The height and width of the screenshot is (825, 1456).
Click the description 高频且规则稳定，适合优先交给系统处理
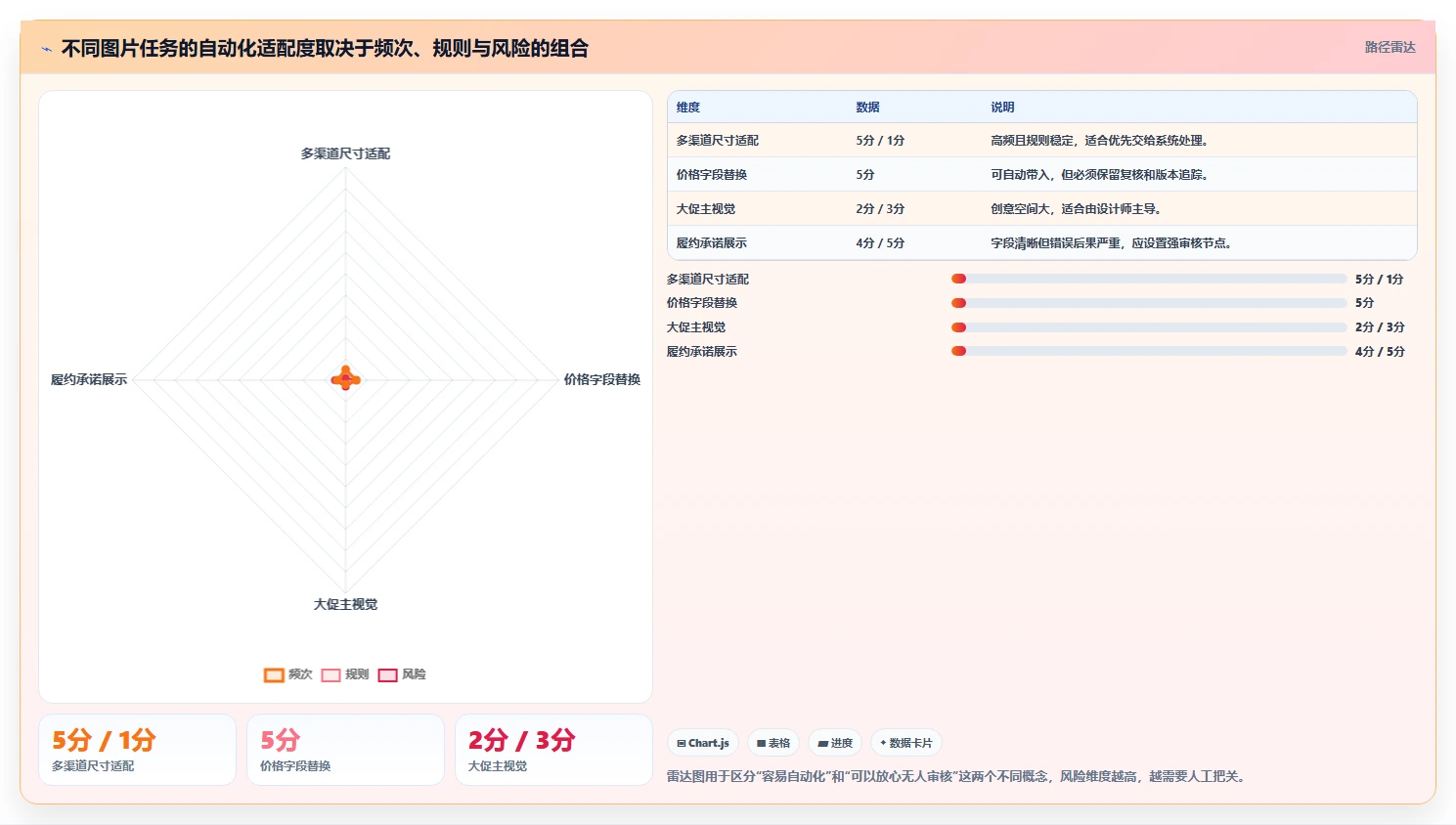(1100, 141)
